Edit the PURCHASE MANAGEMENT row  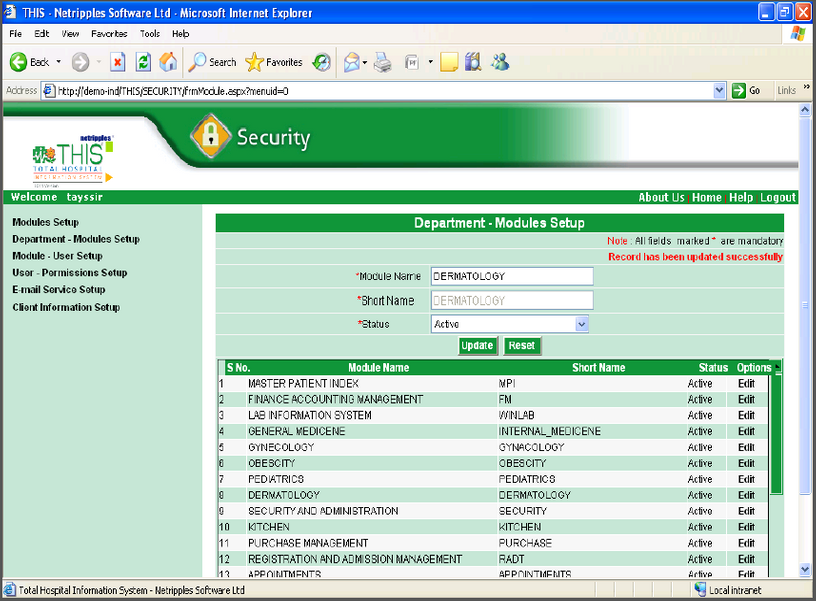tap(746, 543)
